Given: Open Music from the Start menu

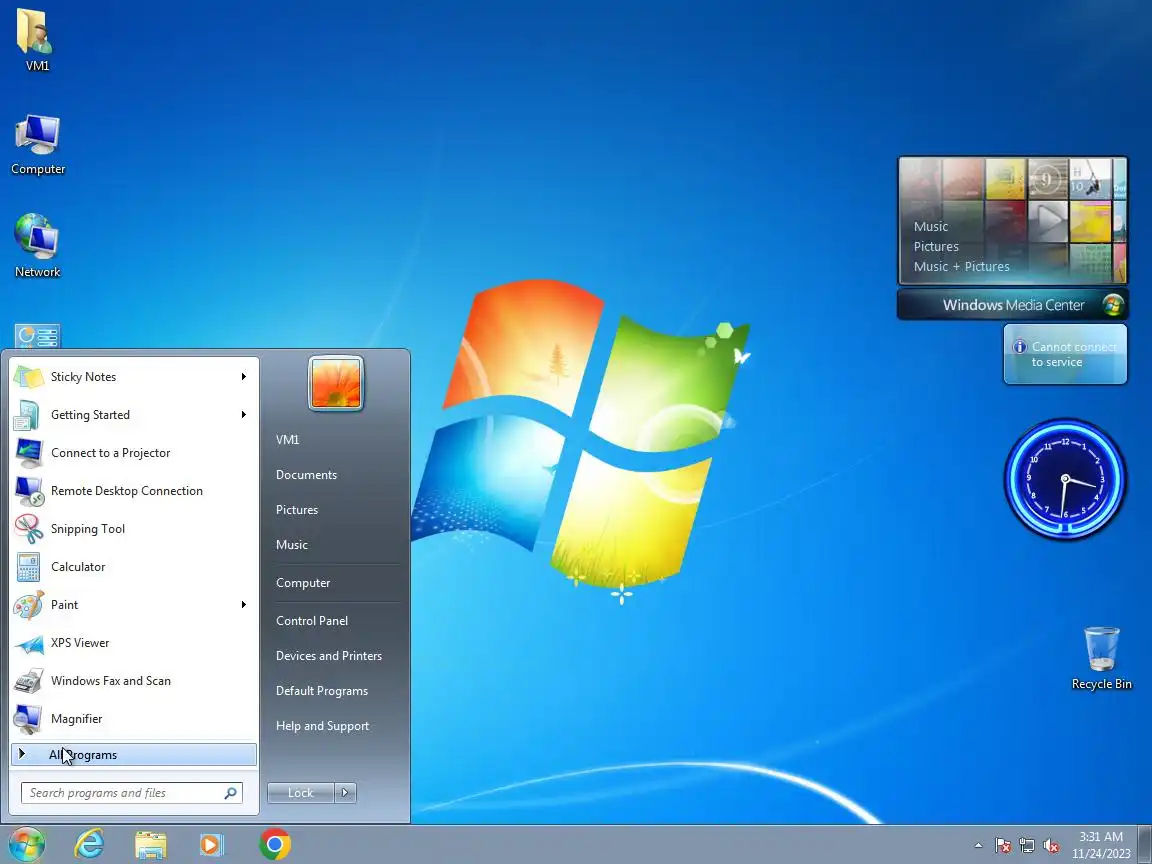Looking at the screenshot, I should [x=292, y=545].
